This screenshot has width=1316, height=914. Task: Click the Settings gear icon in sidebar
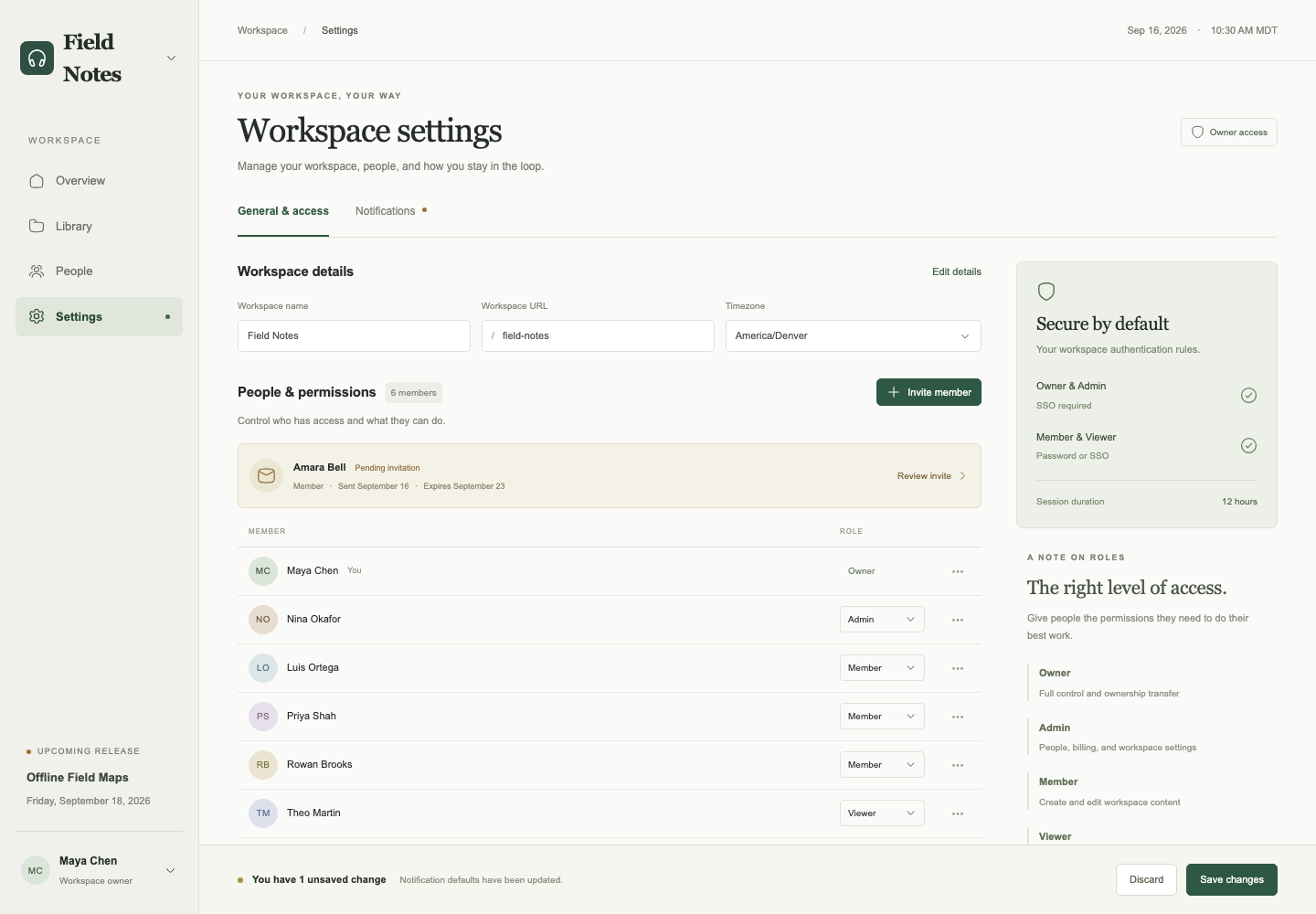point(37,316)
